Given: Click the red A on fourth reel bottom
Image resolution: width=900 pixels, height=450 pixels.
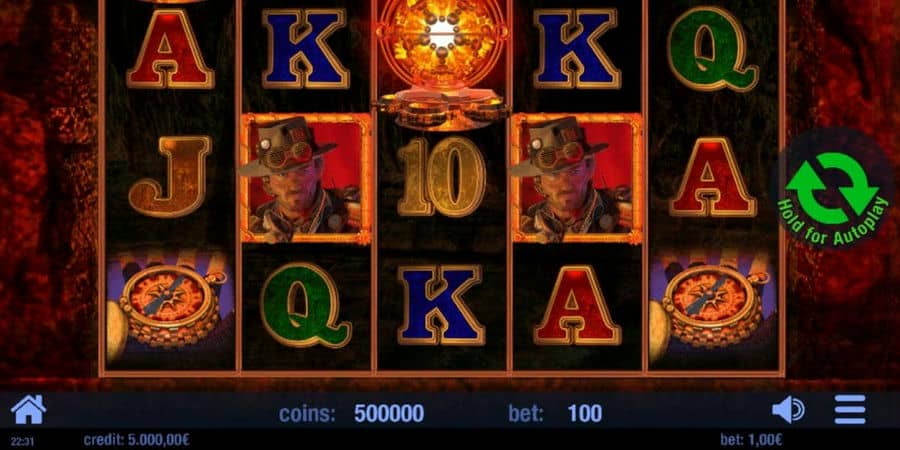Looking at the screenshot, I should (x=577, y=304).
